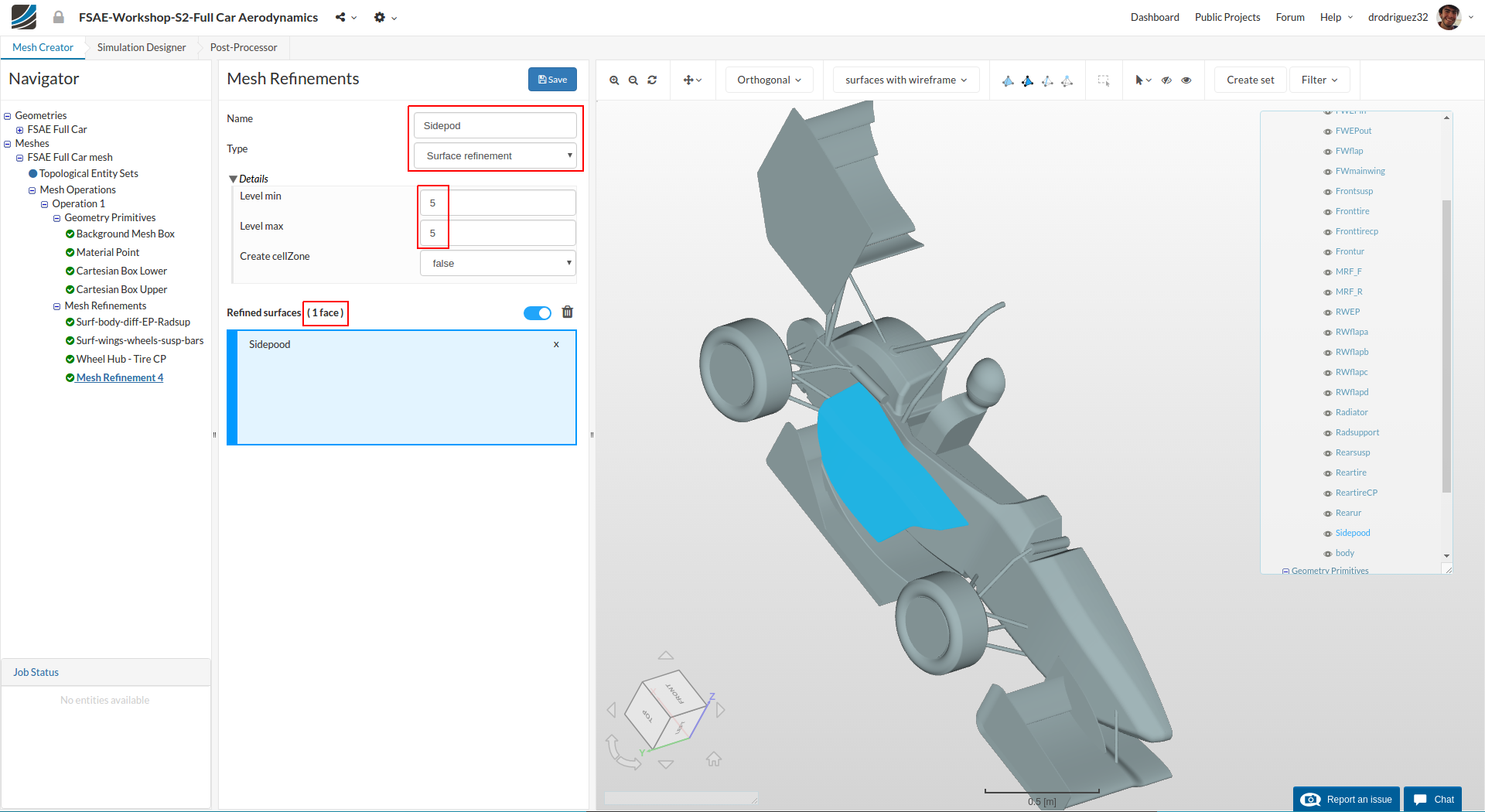The height and width of the screenshot is (812, 1485).
Task: Switch to the Simulation Designer tab
Action: click(142, 48)
